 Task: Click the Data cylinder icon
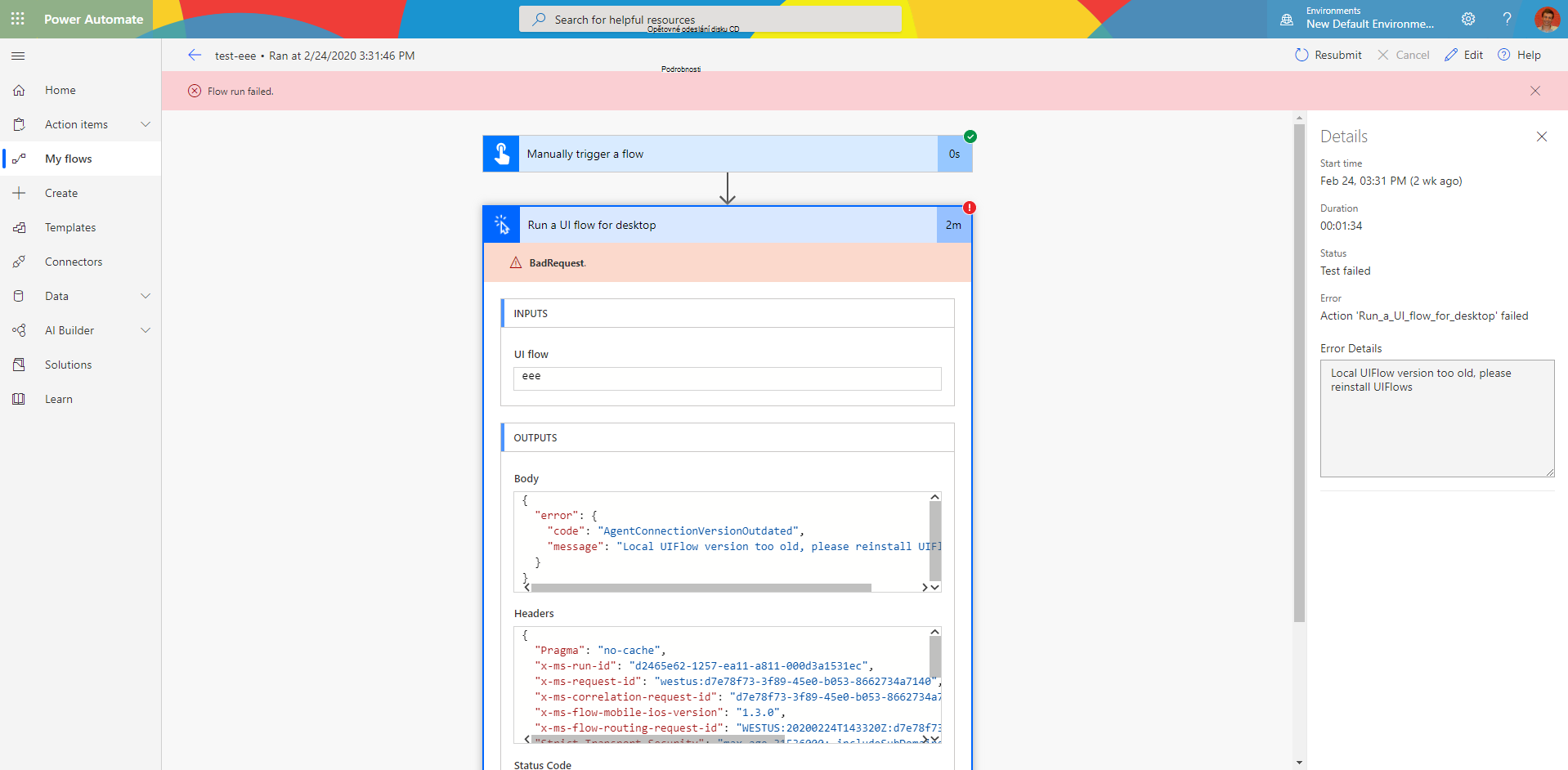(19, 296)
